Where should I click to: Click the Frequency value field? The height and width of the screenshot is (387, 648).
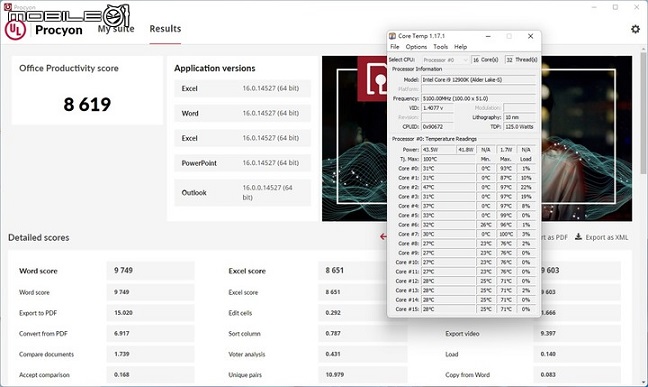[x=478, y=98]
